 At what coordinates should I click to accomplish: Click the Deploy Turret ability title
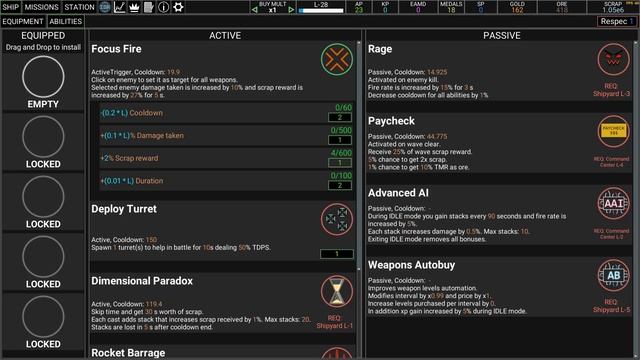124,209
